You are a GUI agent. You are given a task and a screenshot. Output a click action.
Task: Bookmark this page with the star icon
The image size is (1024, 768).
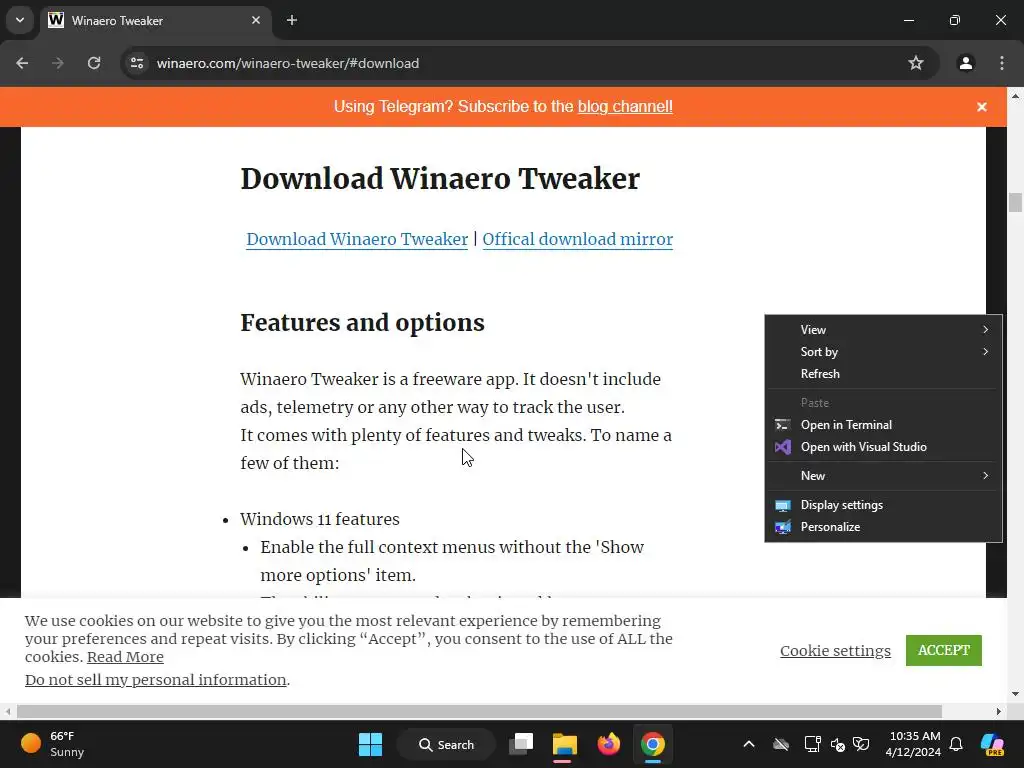coord(916,63)
